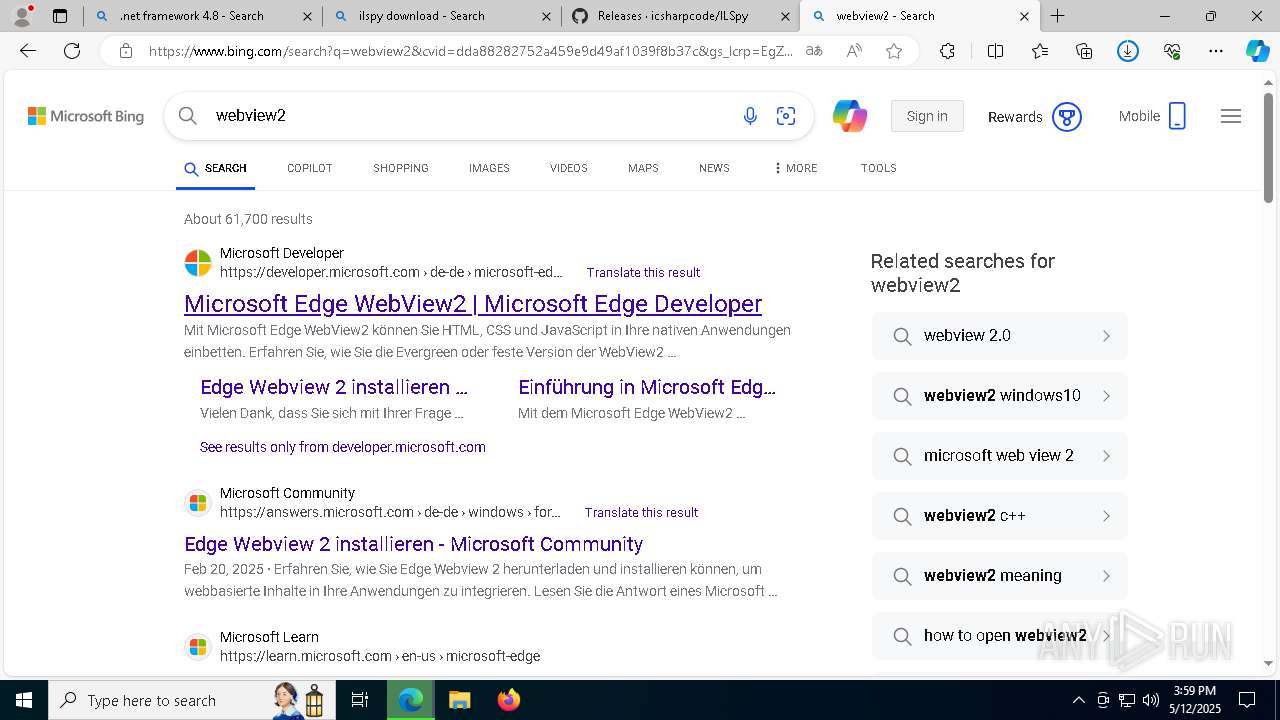Viewport: 1280px width, 720px height.
Task: Launch Firefox from taskbar
Action: [x=509, y=700]
